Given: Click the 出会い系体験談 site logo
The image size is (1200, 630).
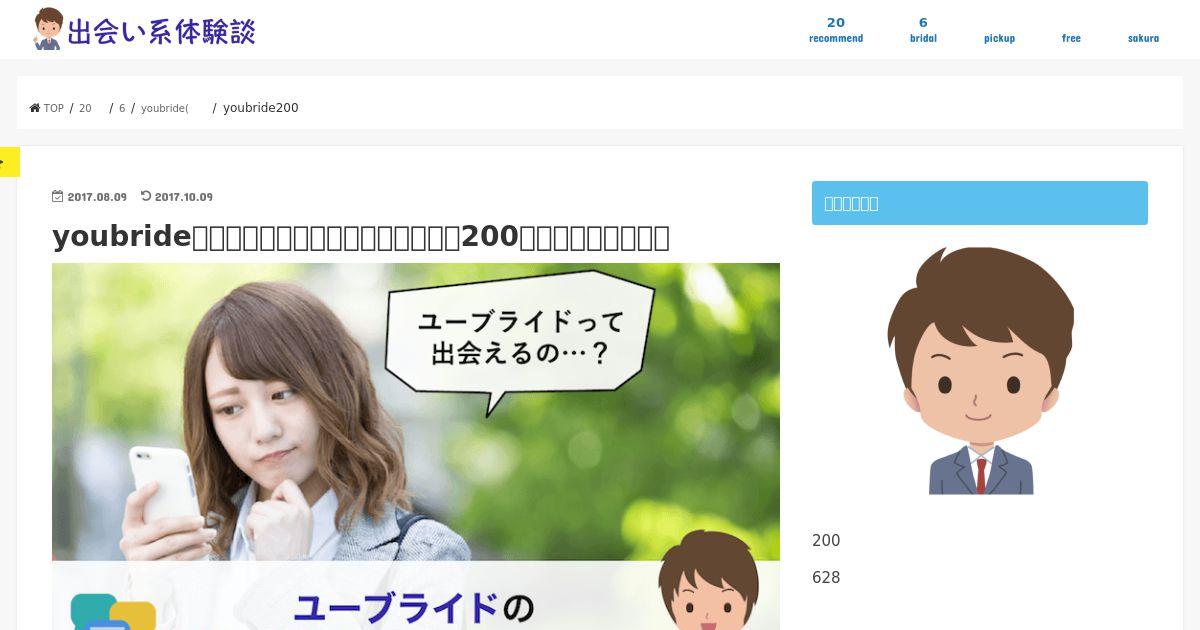Looking at the screenshot, I should pyautogui.click(x=144, y=30).
